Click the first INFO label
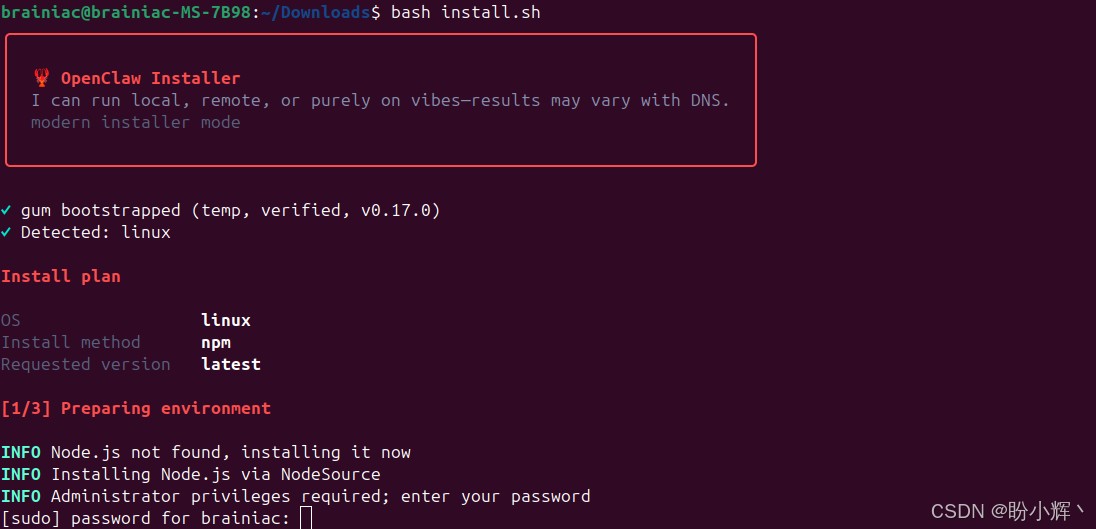This screenshot has width=1096, height=529. 20,452
